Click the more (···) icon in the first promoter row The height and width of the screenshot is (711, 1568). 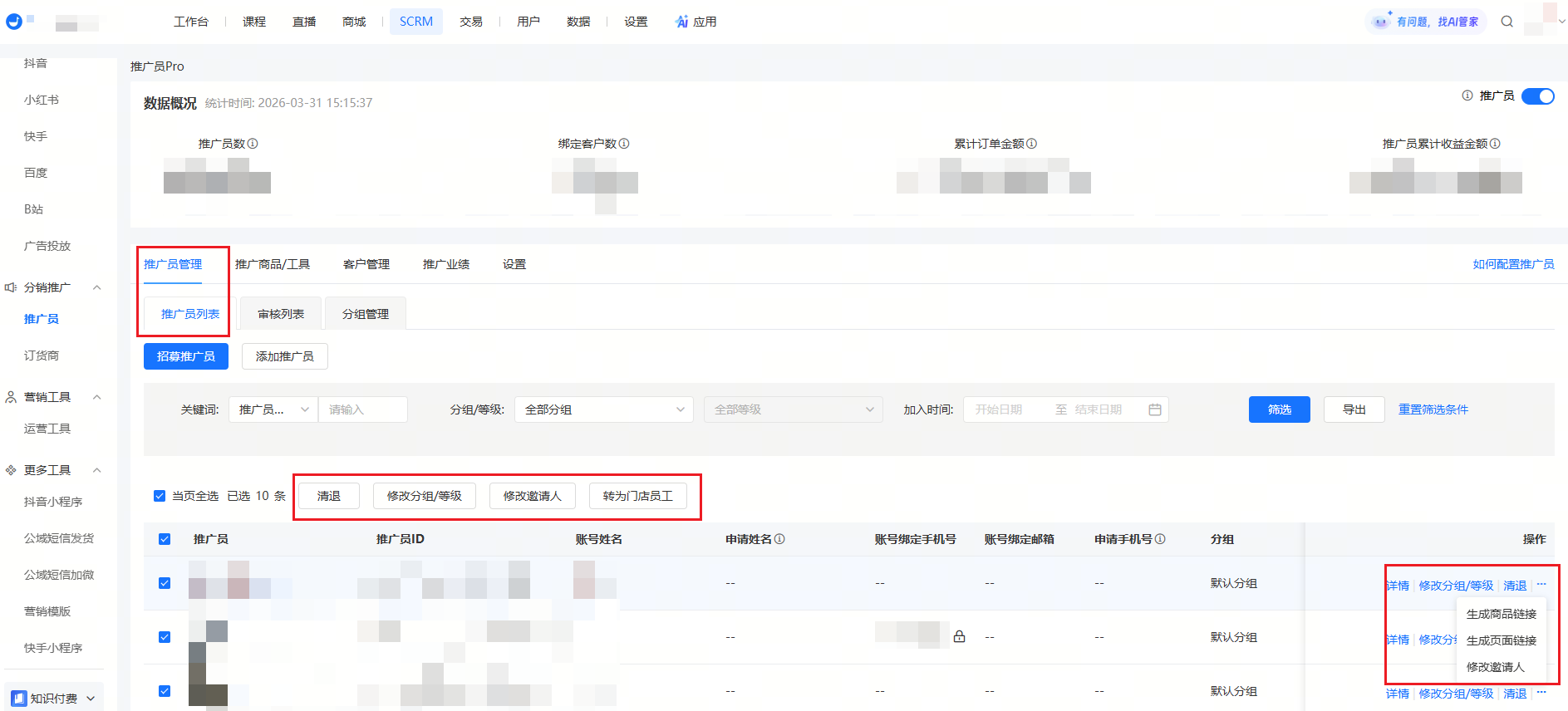(x=1541, y=585)
